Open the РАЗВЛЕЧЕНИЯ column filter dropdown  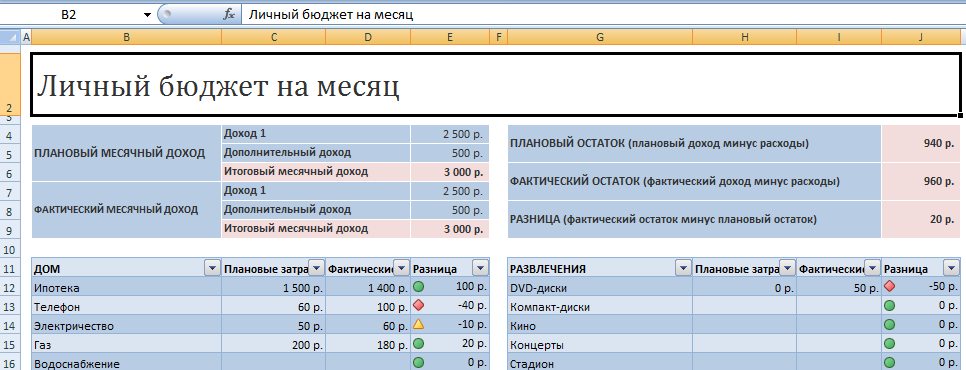[683, 268]
